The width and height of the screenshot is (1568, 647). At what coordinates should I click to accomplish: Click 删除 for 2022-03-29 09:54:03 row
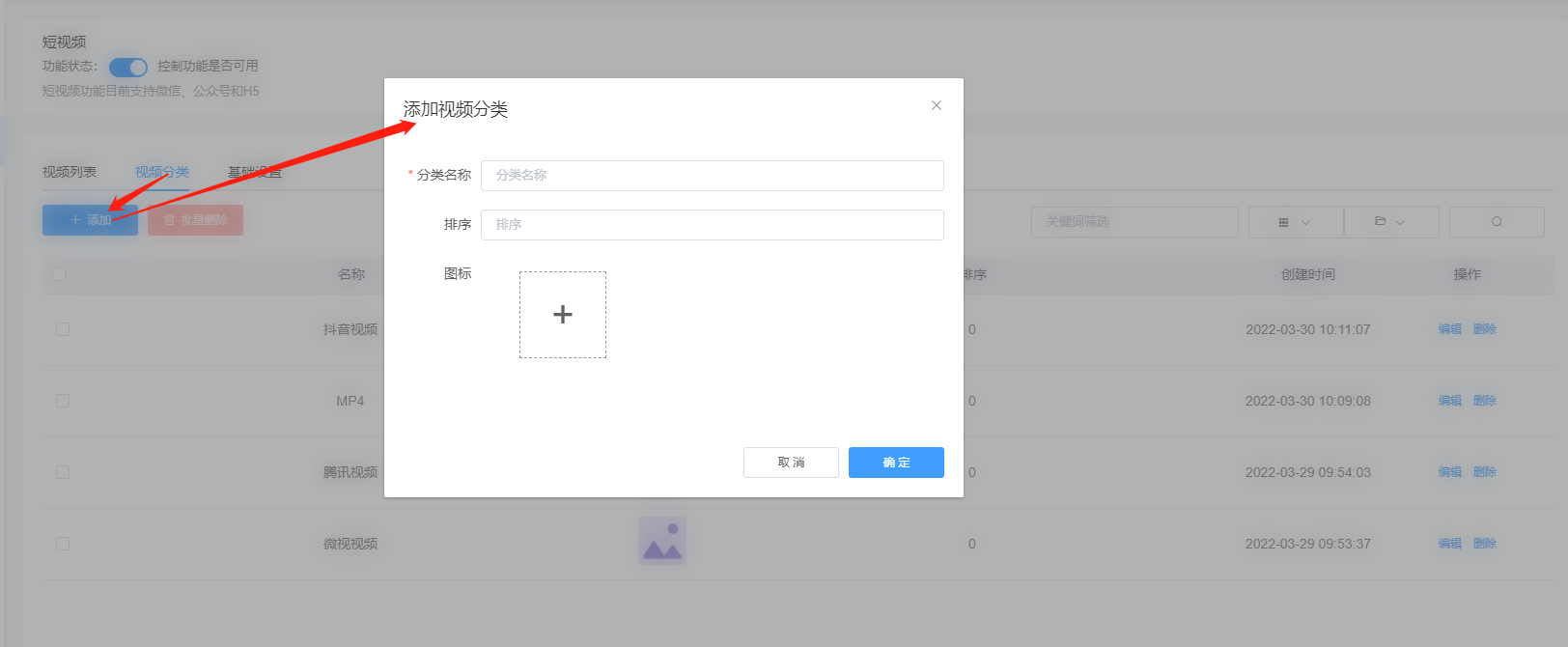tap(1485, 472)
